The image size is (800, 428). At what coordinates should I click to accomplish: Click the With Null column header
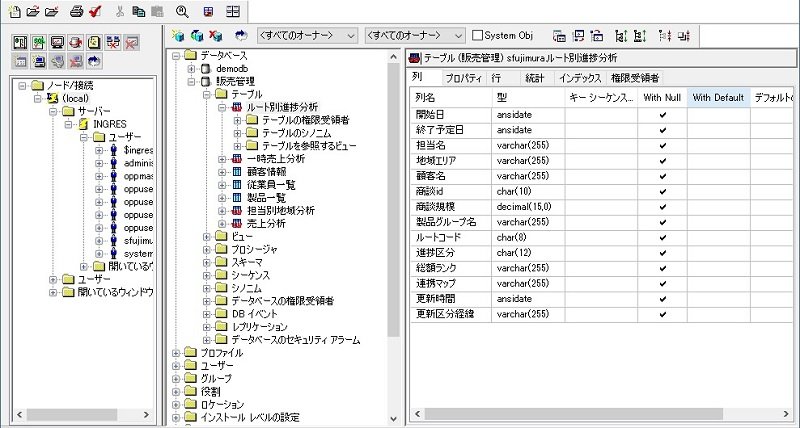[x=662, y=97]
